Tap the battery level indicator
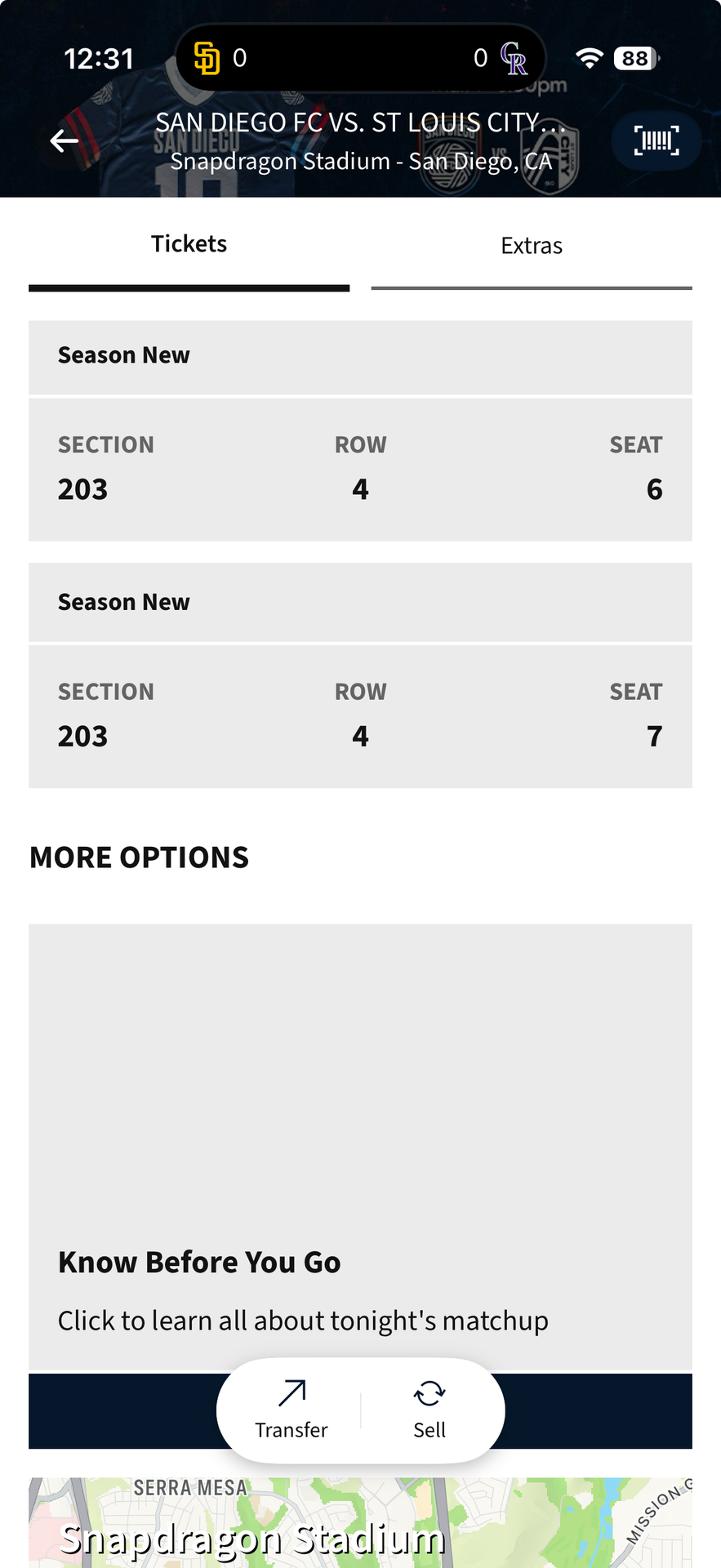This screenshot has height=1568, width=721. pyautogui.click(x=637, y=58)
